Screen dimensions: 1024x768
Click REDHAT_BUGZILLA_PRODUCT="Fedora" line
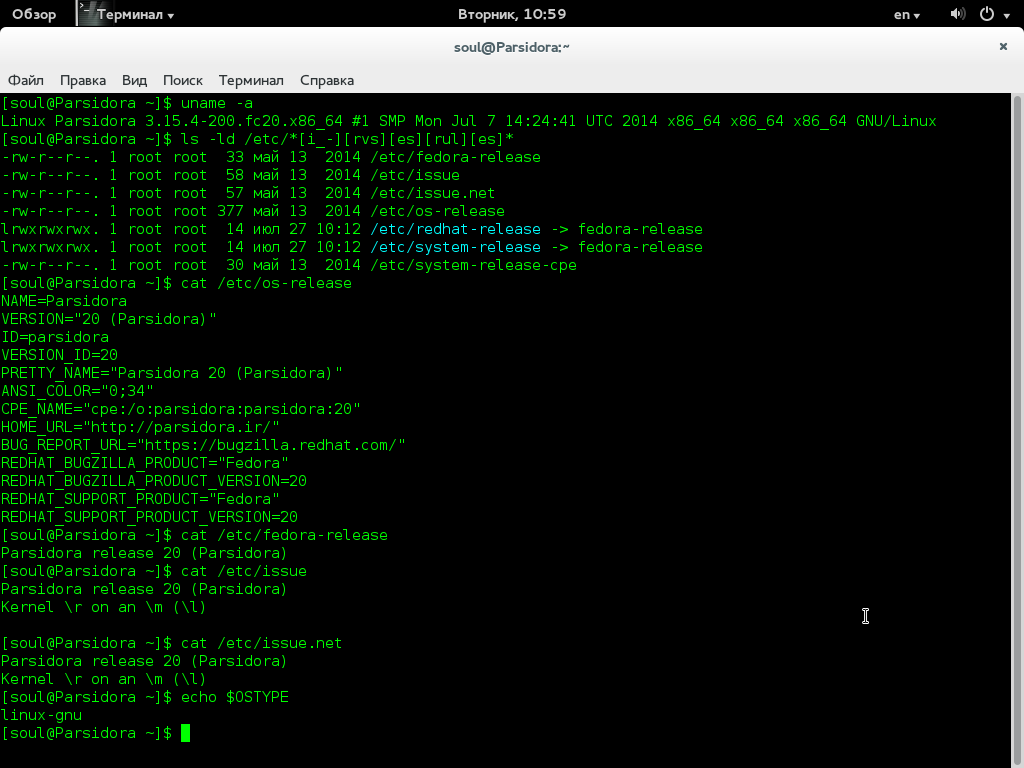coord(145,463)
